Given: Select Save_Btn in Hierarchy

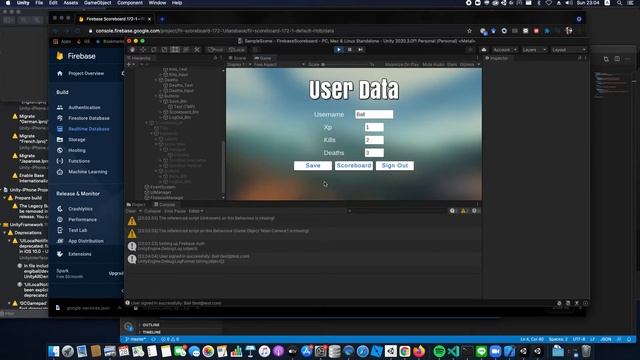Looking at the screenshot, I should pos(178,101).
